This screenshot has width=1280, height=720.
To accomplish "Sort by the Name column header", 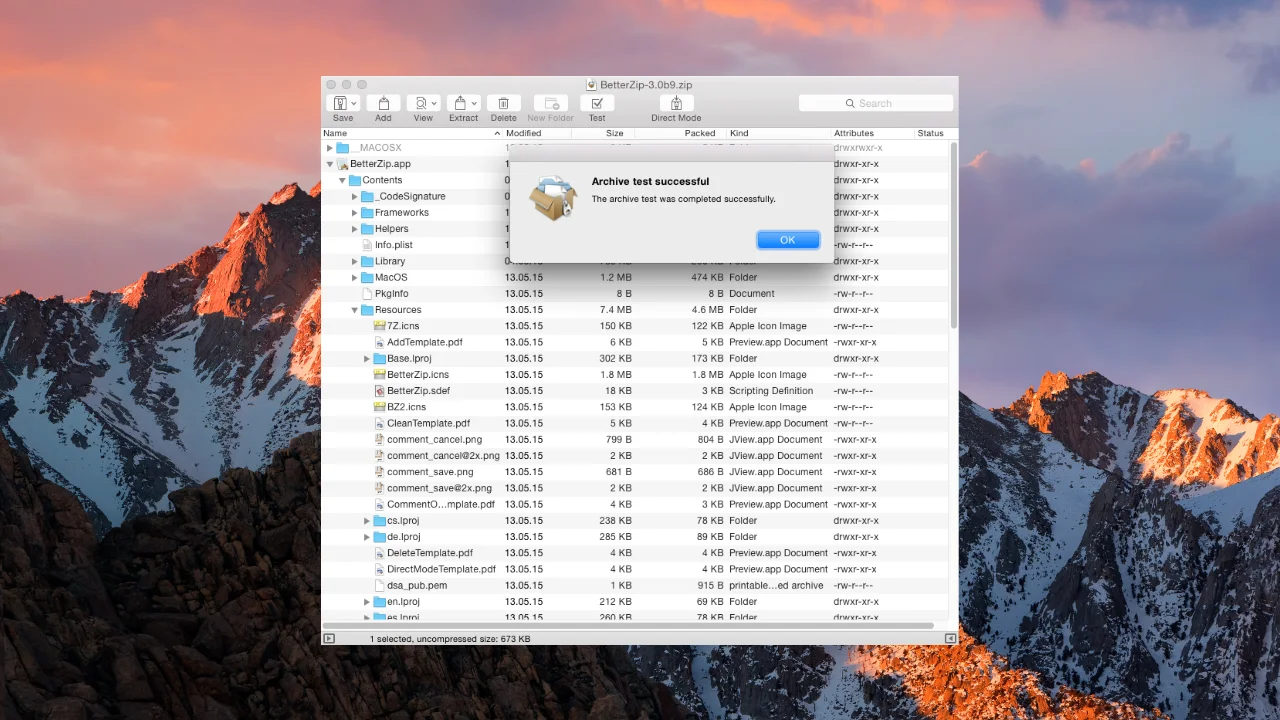I will (412, 133).
